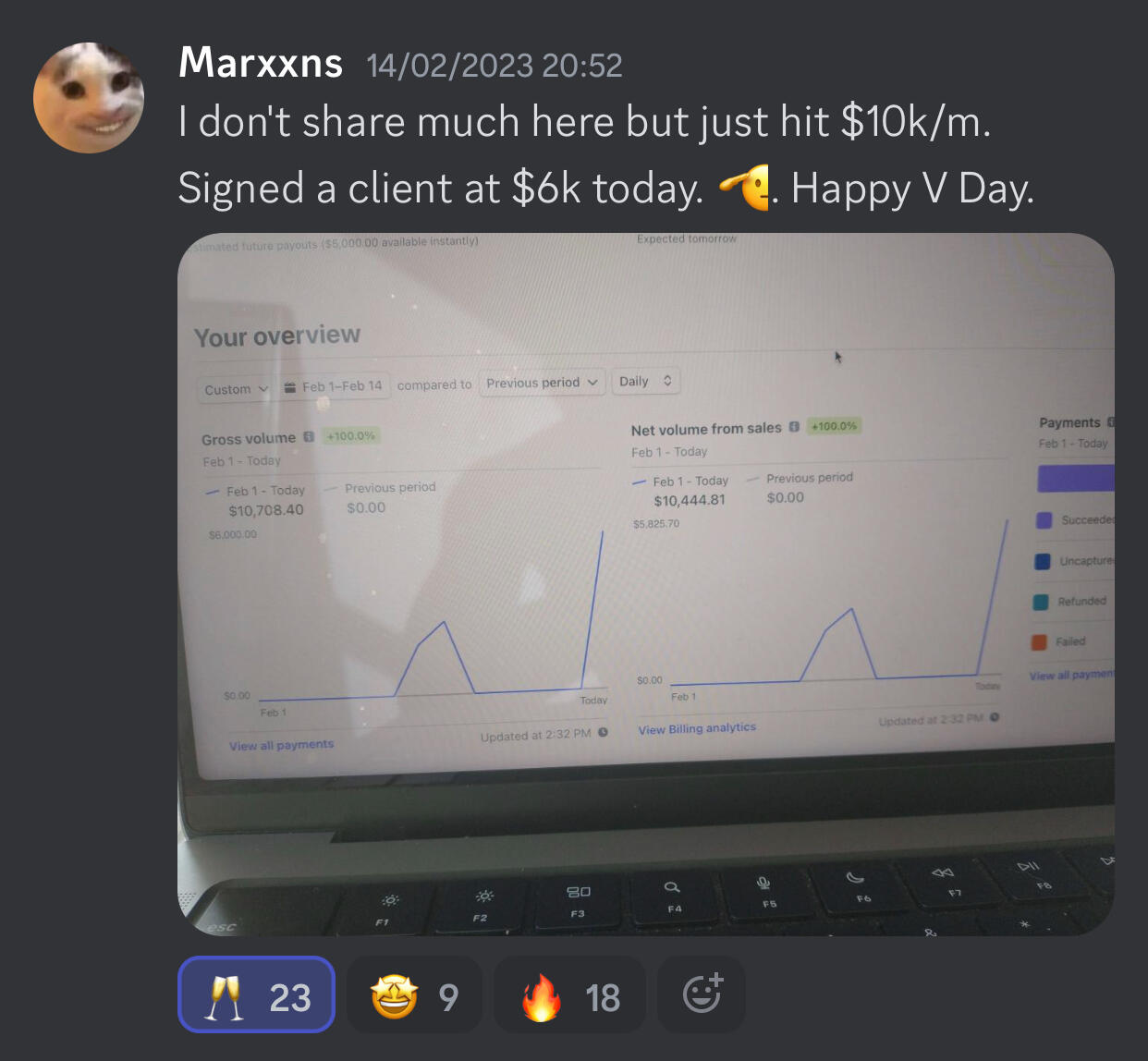Toggle the fire emoji reaction

pyautogui.click(x=569, y=994)
